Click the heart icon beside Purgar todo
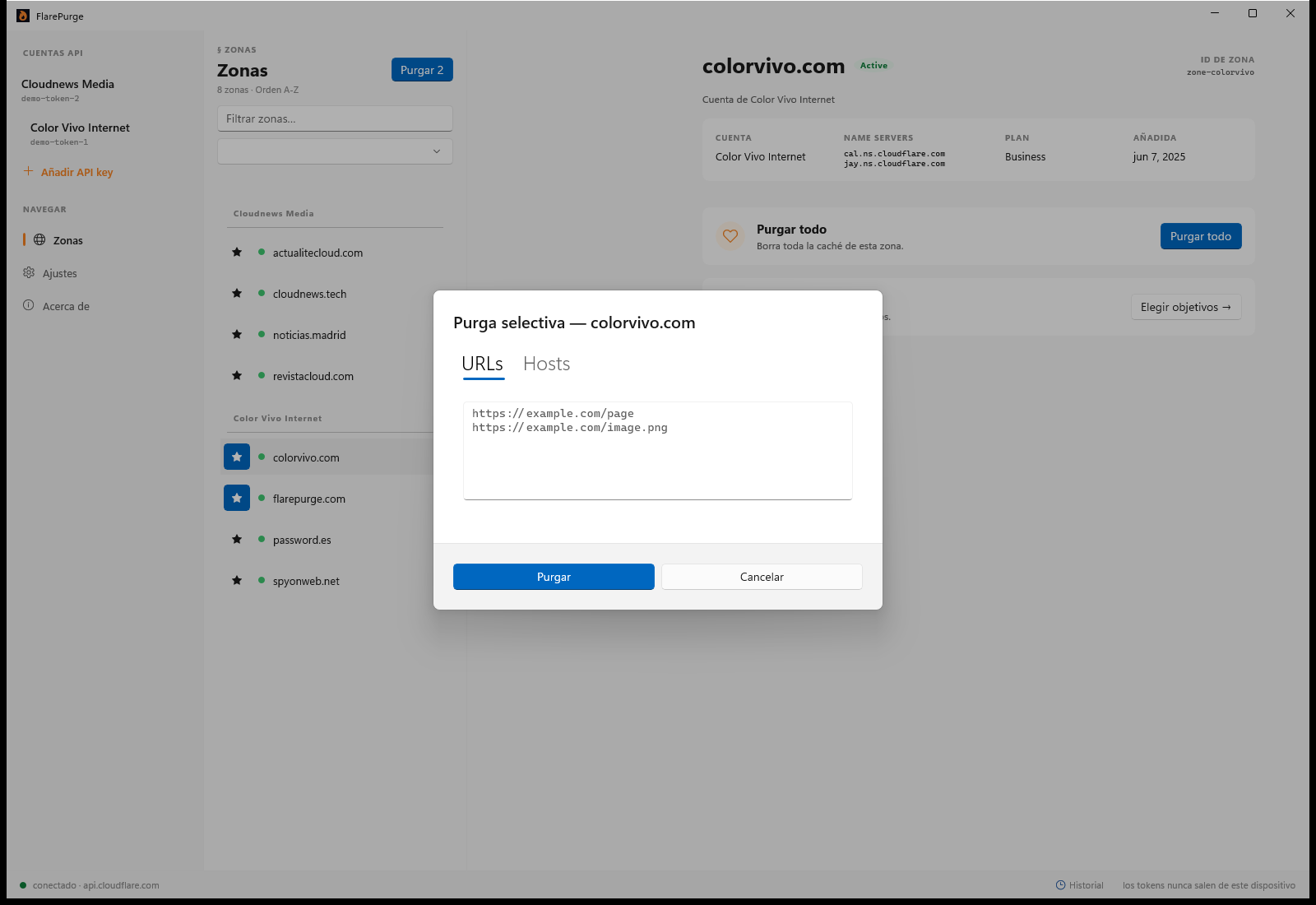The height and width of the screenshot is (905, 1316). coord(730,236)
